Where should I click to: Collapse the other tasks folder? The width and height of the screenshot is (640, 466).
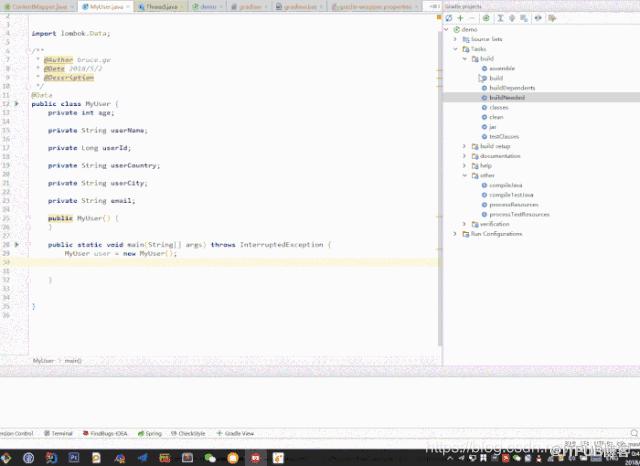point(464,175)
